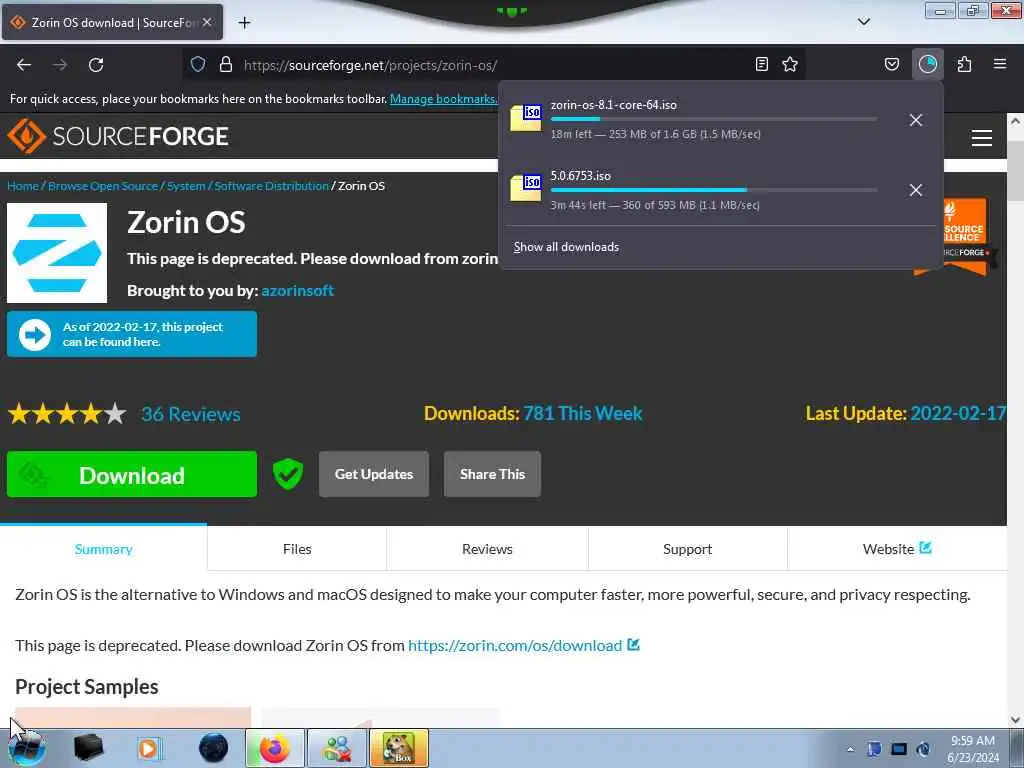Image resolution: width=1024 pixels, height=768 pixels.
Task: Expand the list all tabs chevron
Action: coord(864,22)
